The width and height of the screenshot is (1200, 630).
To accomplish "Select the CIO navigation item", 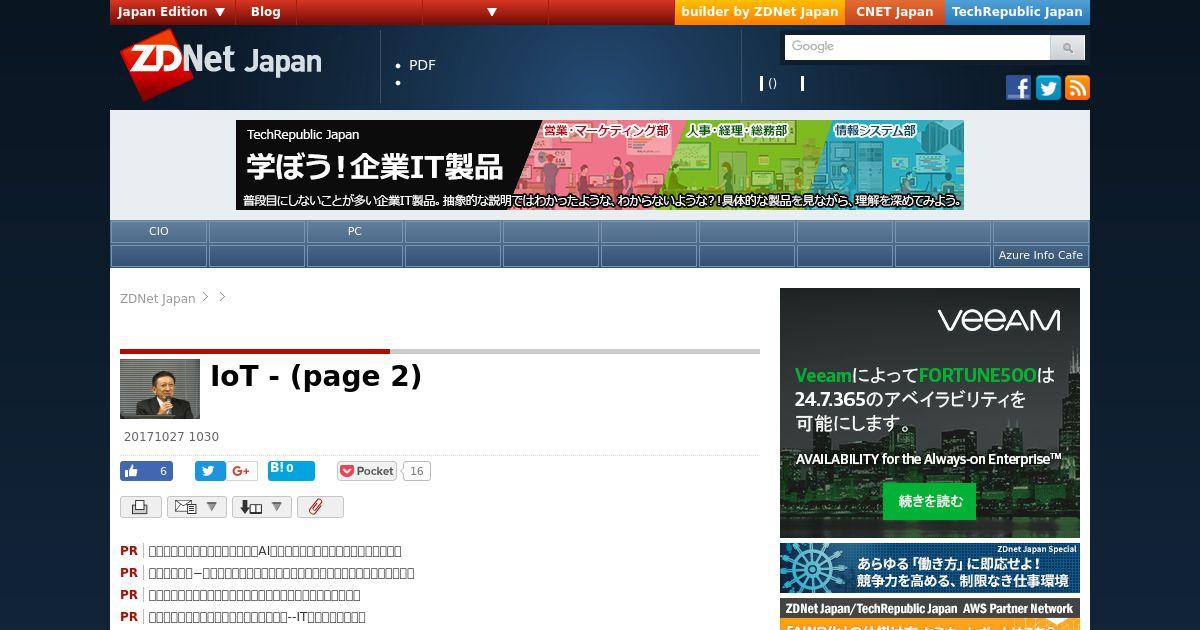I will click(159, 231).
